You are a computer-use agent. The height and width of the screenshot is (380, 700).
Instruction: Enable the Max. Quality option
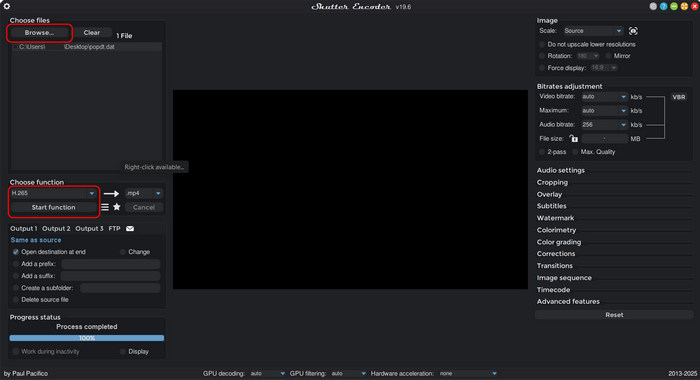[x=575, y=152]
